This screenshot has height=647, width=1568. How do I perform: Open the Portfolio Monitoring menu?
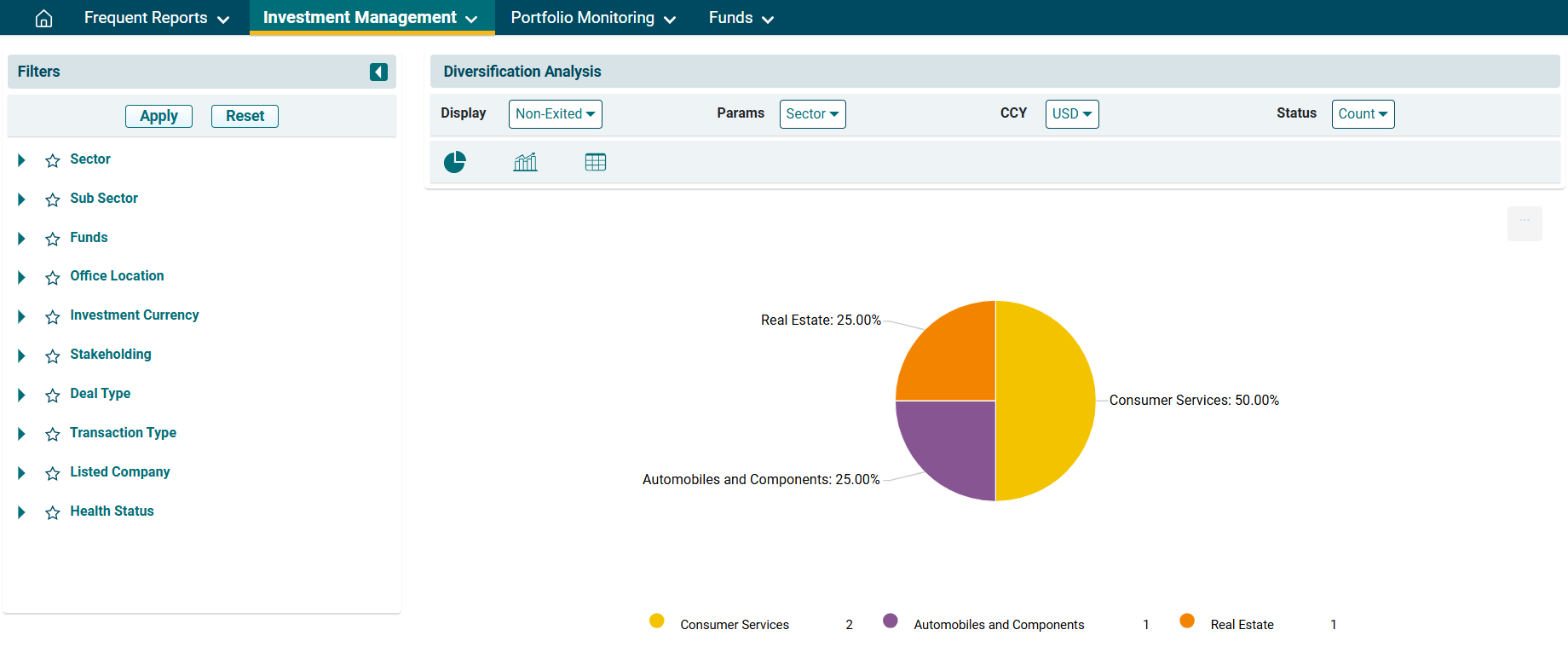click(x=593, y=18)
